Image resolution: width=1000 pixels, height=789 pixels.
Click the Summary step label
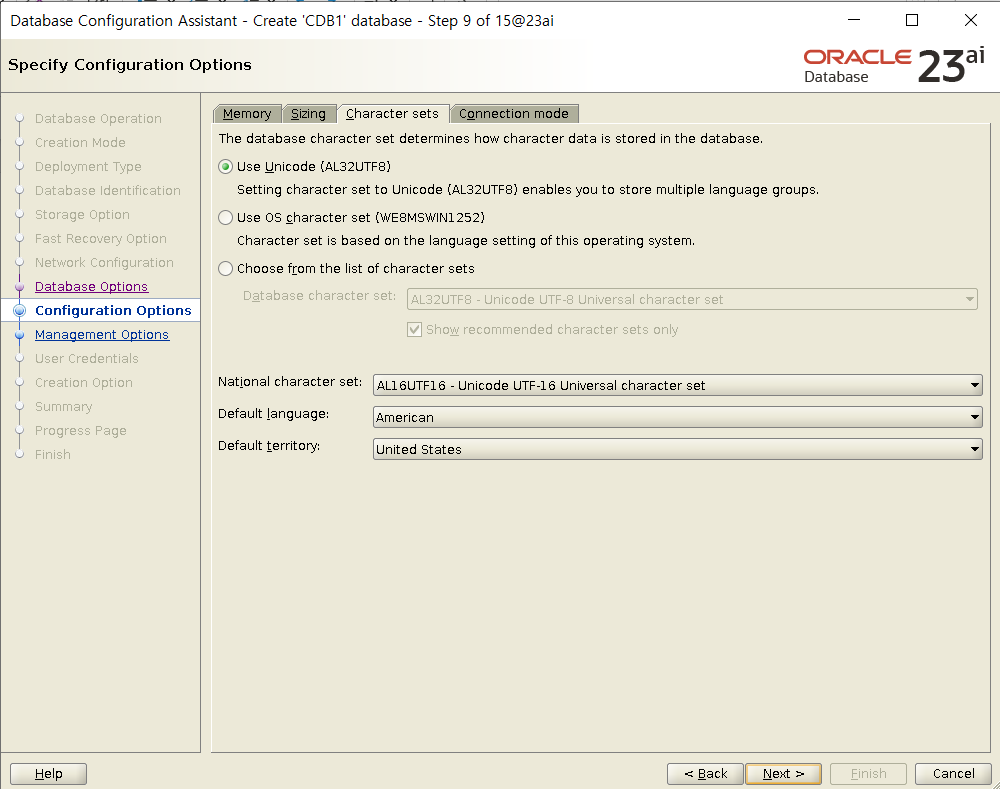tap(64, 407)
